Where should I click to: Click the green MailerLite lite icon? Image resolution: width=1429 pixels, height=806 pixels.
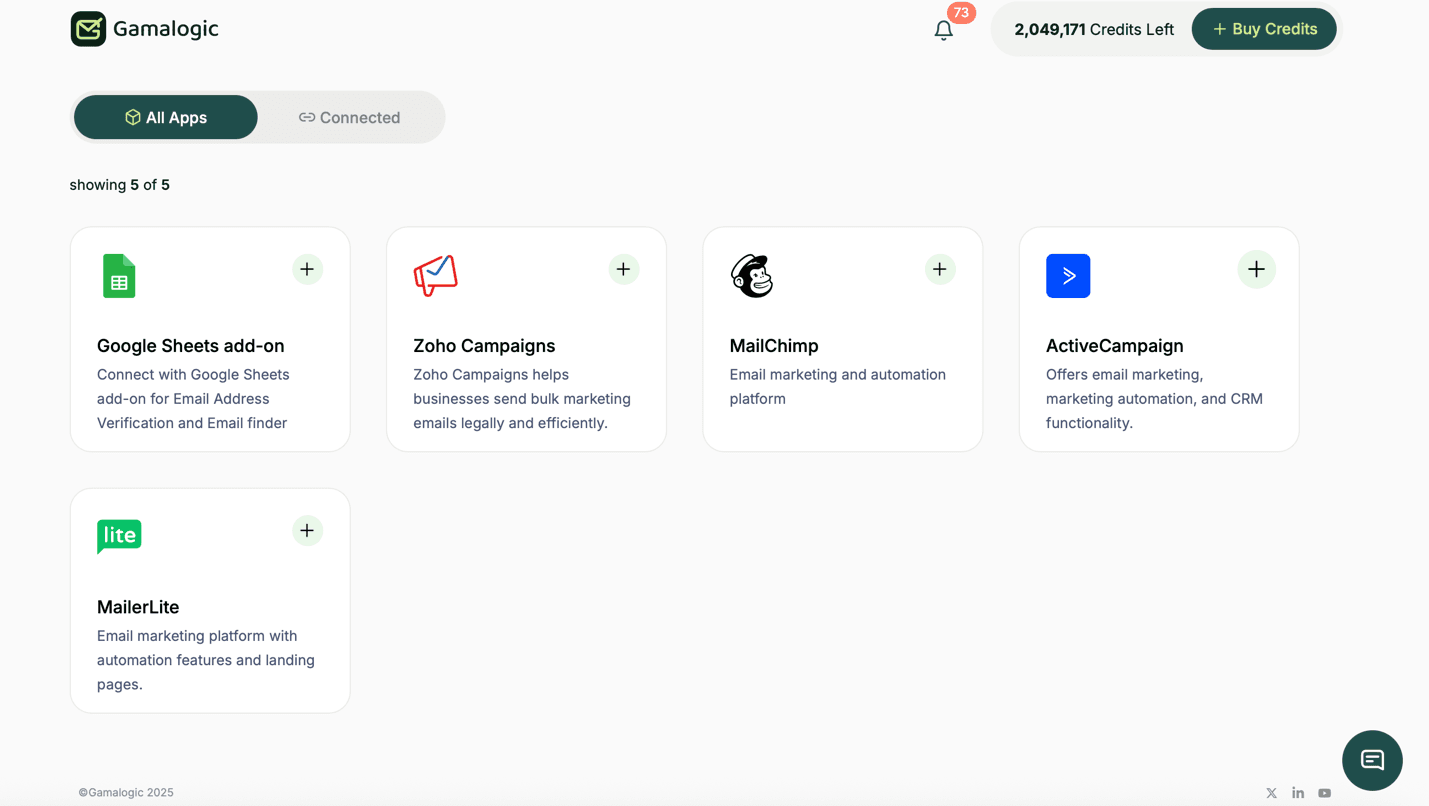(118, 537)
